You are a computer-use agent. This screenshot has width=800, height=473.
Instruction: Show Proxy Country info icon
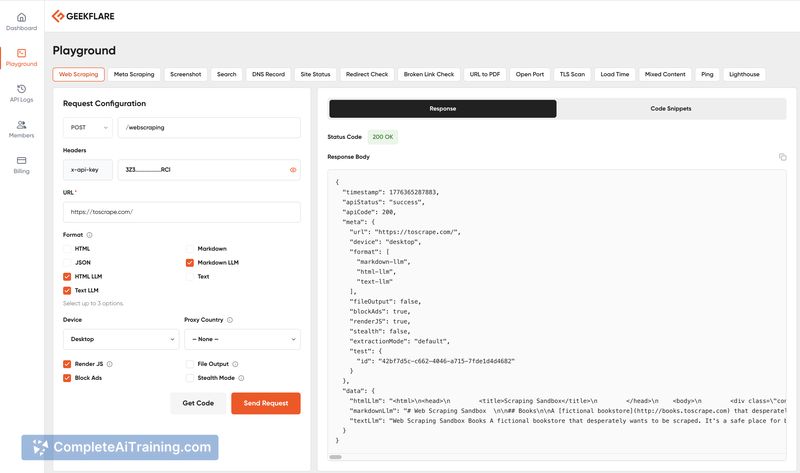230,320
